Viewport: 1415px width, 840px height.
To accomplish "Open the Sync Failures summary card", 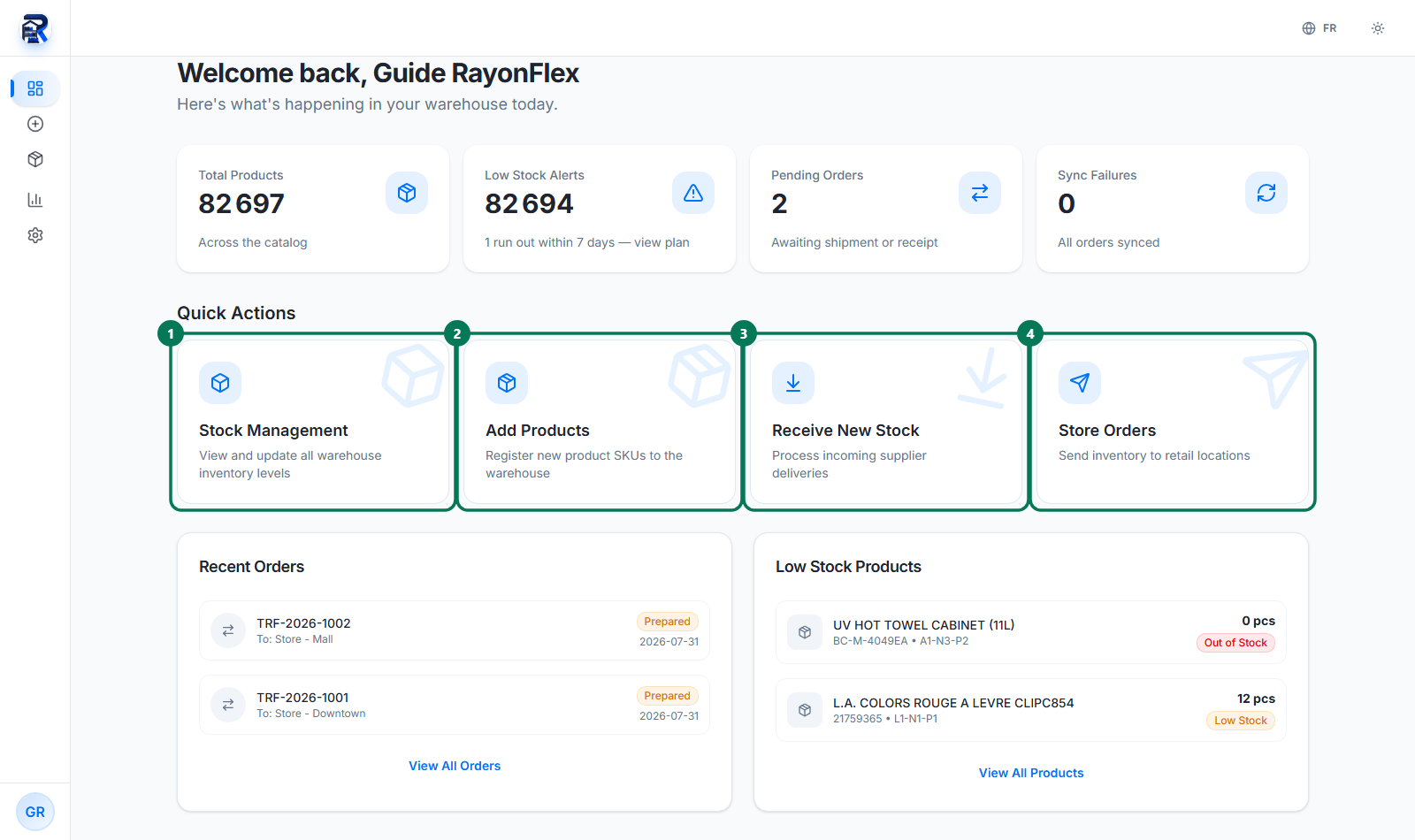I will coord(1173,209).
